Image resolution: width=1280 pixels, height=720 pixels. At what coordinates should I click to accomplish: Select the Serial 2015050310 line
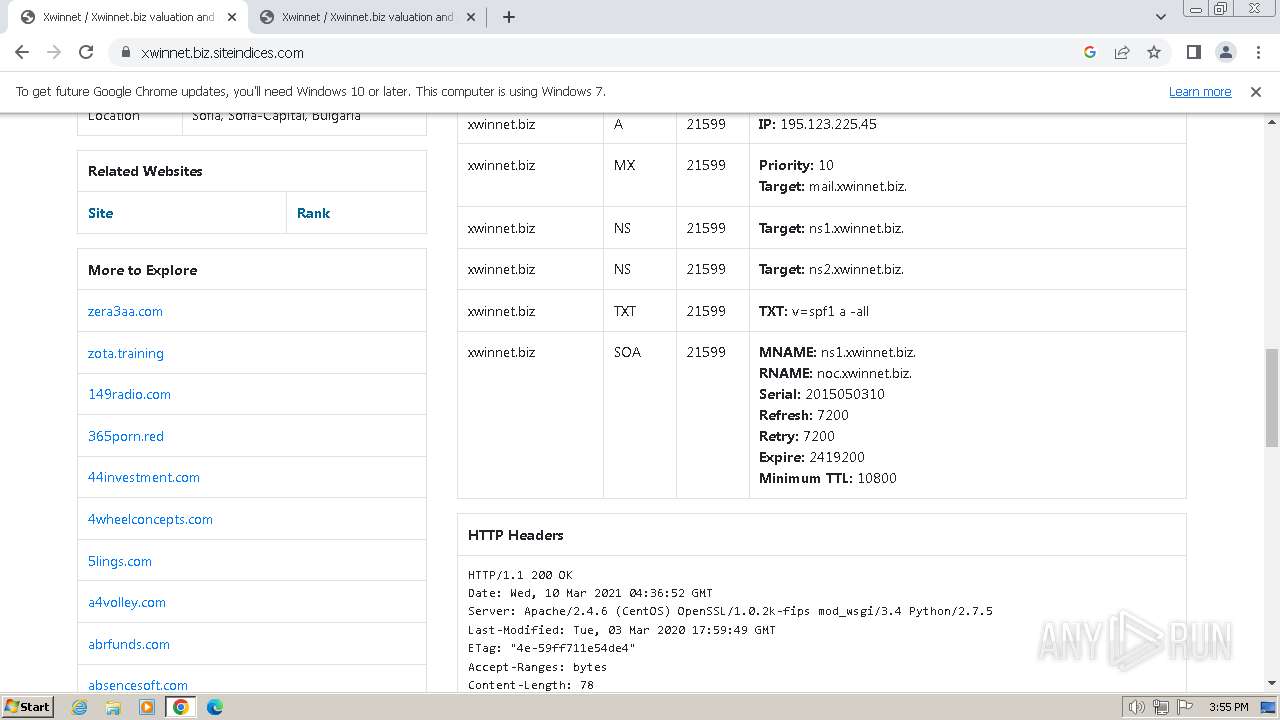[822, 394]
